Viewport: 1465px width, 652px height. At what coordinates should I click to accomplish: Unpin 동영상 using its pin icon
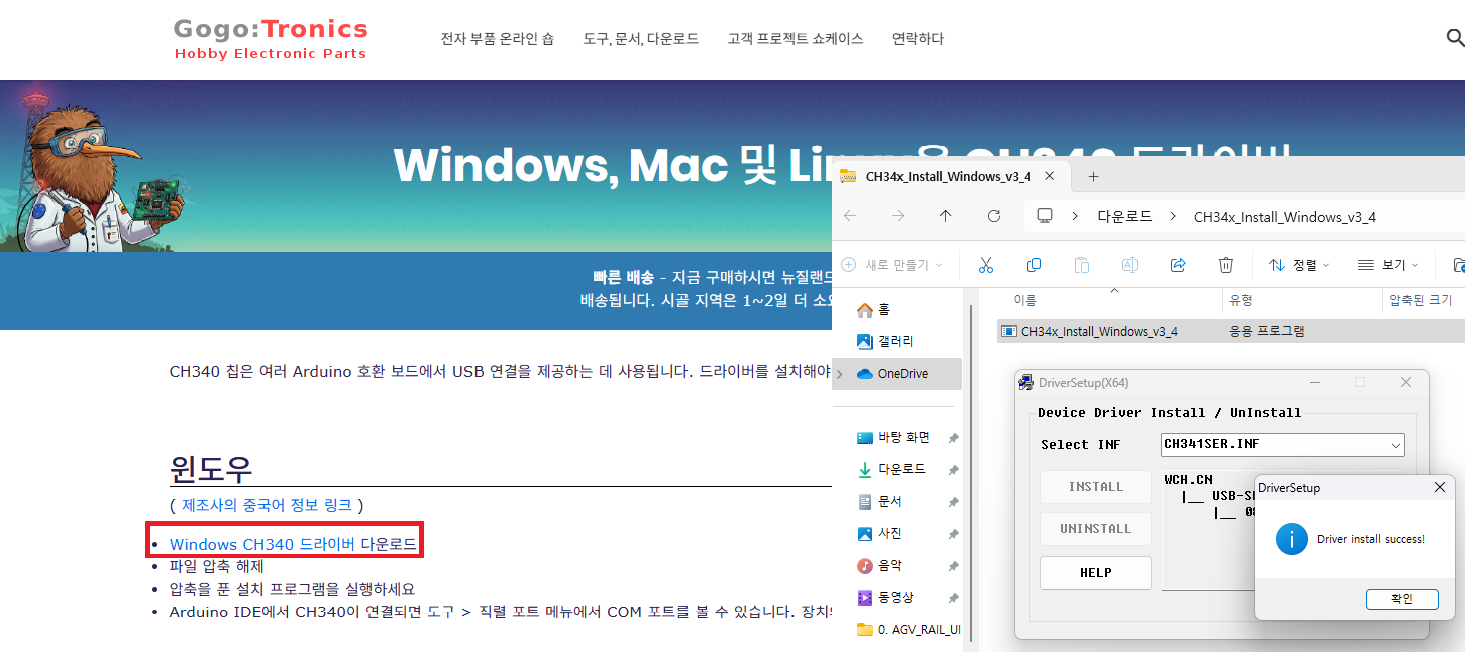coord(953,598)
